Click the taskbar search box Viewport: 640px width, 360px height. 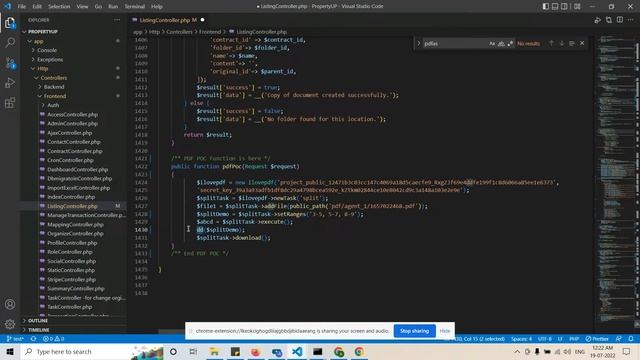[x=92, y=351]
